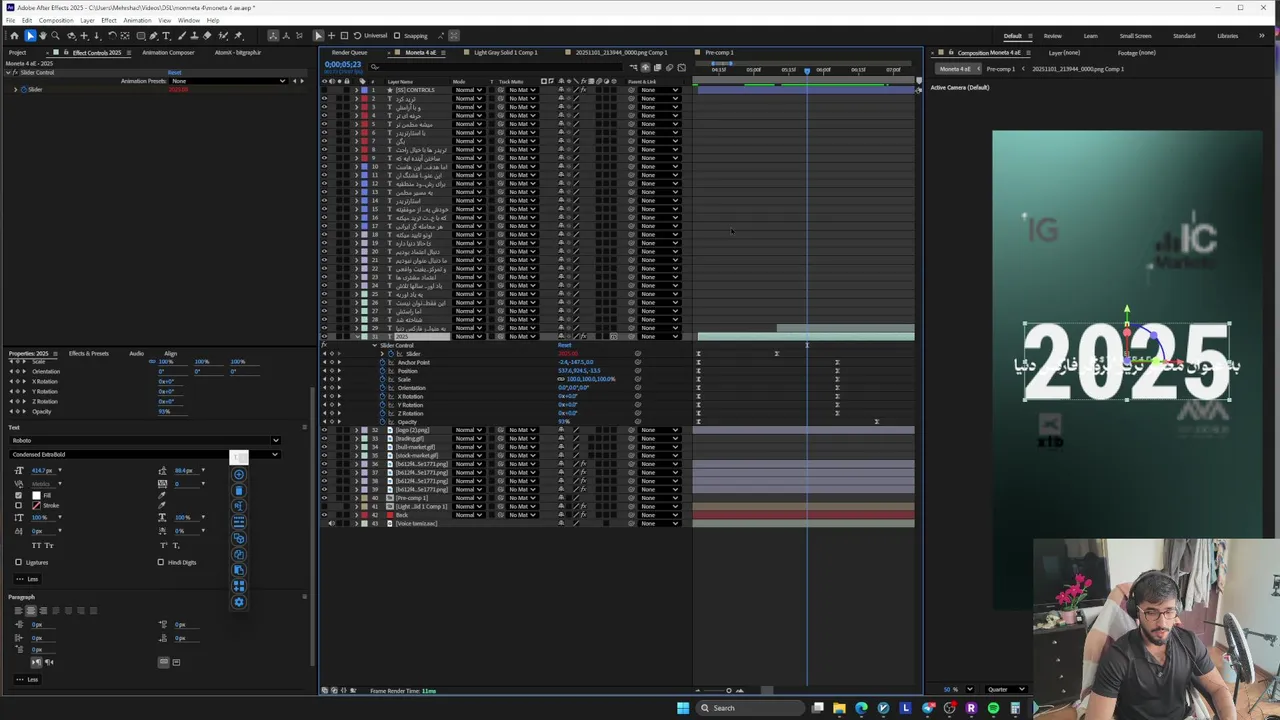Toggle Stroke checkbox in Text properties
The image size is (1280, 720).
18,505
